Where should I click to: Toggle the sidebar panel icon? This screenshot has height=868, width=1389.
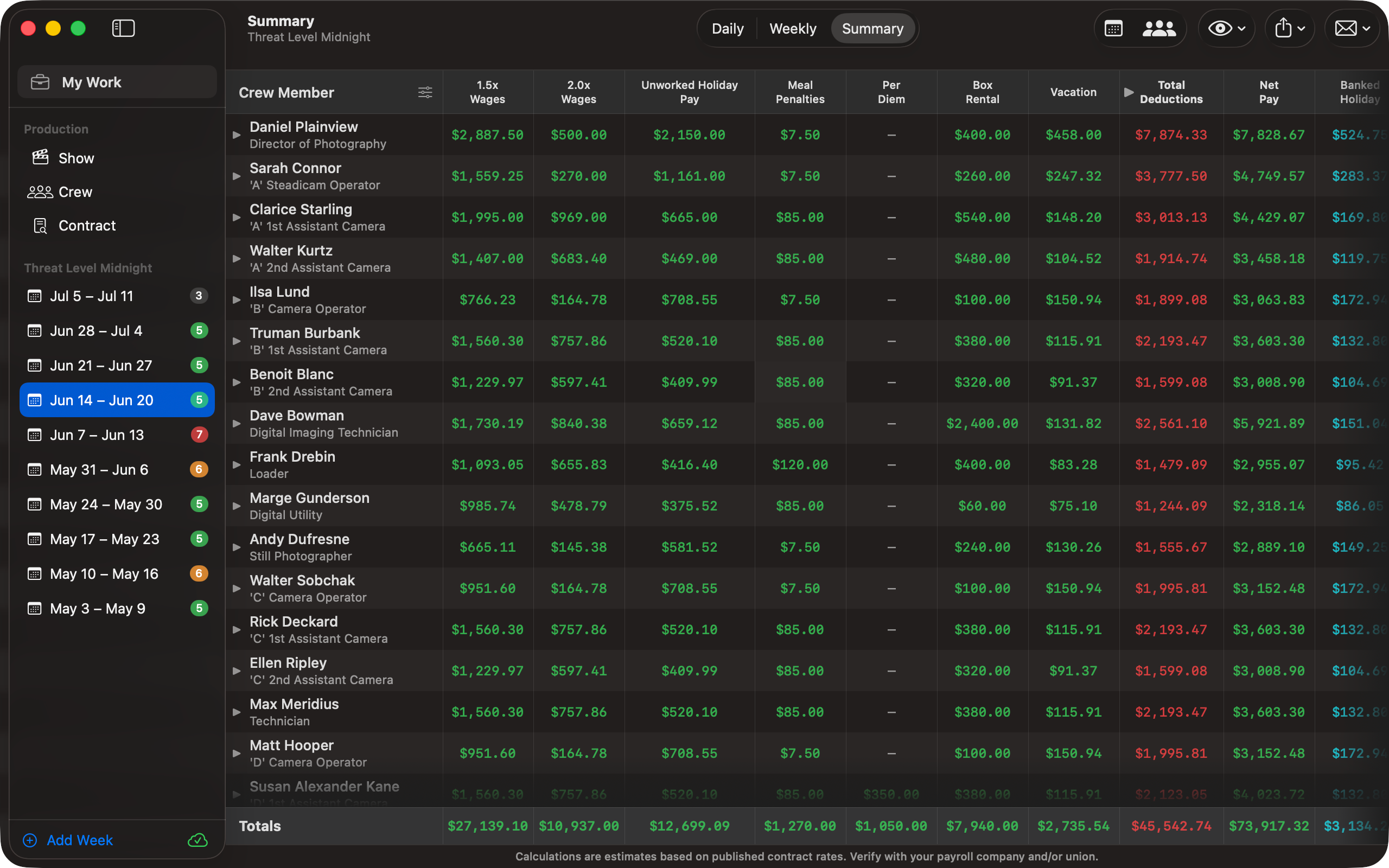coord(123,28)
